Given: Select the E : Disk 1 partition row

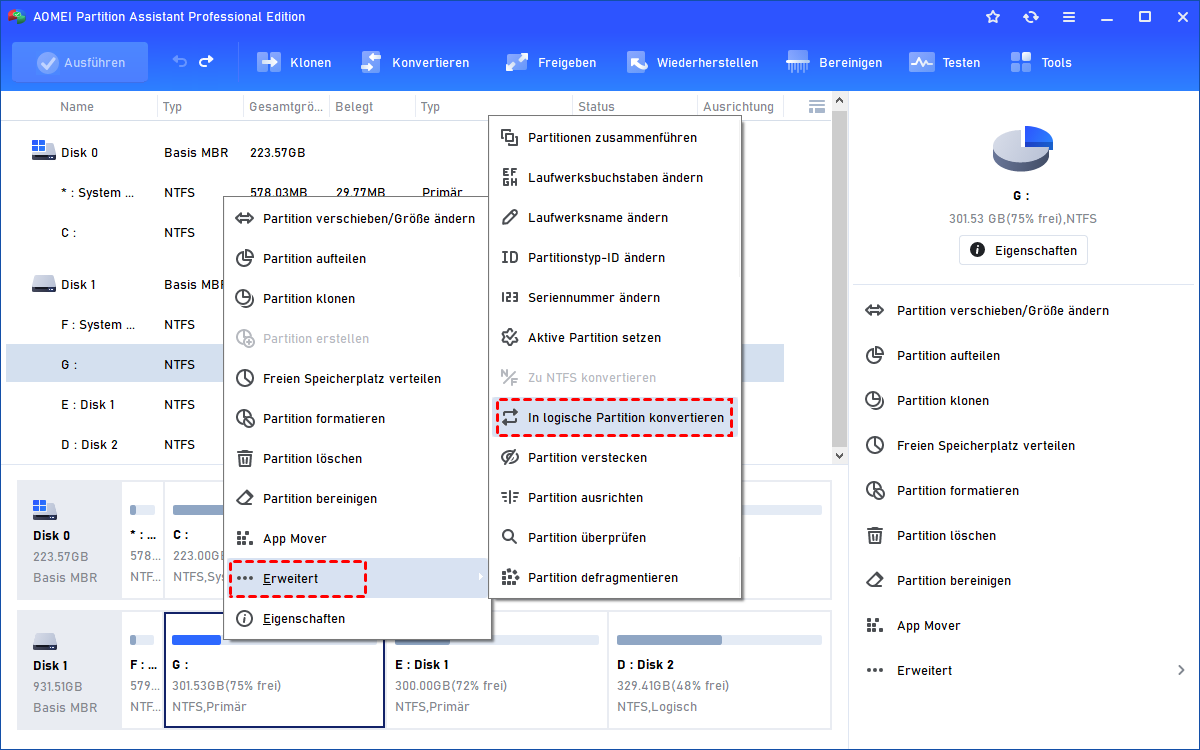Looking at the screenshot, I should point(115,405).
